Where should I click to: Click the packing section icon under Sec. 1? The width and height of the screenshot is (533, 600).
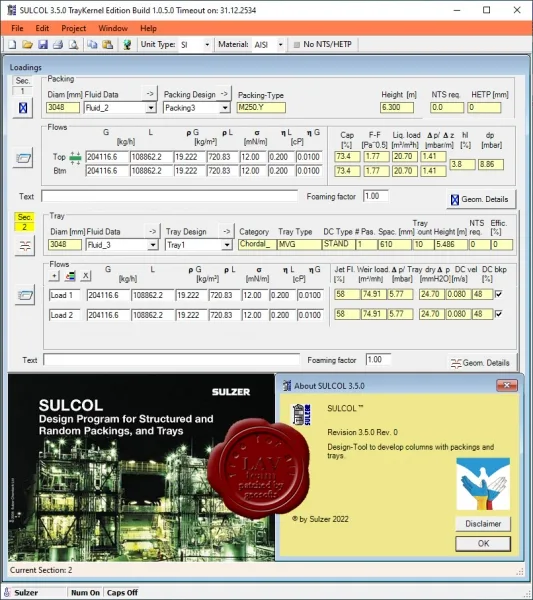pos(23,108)
